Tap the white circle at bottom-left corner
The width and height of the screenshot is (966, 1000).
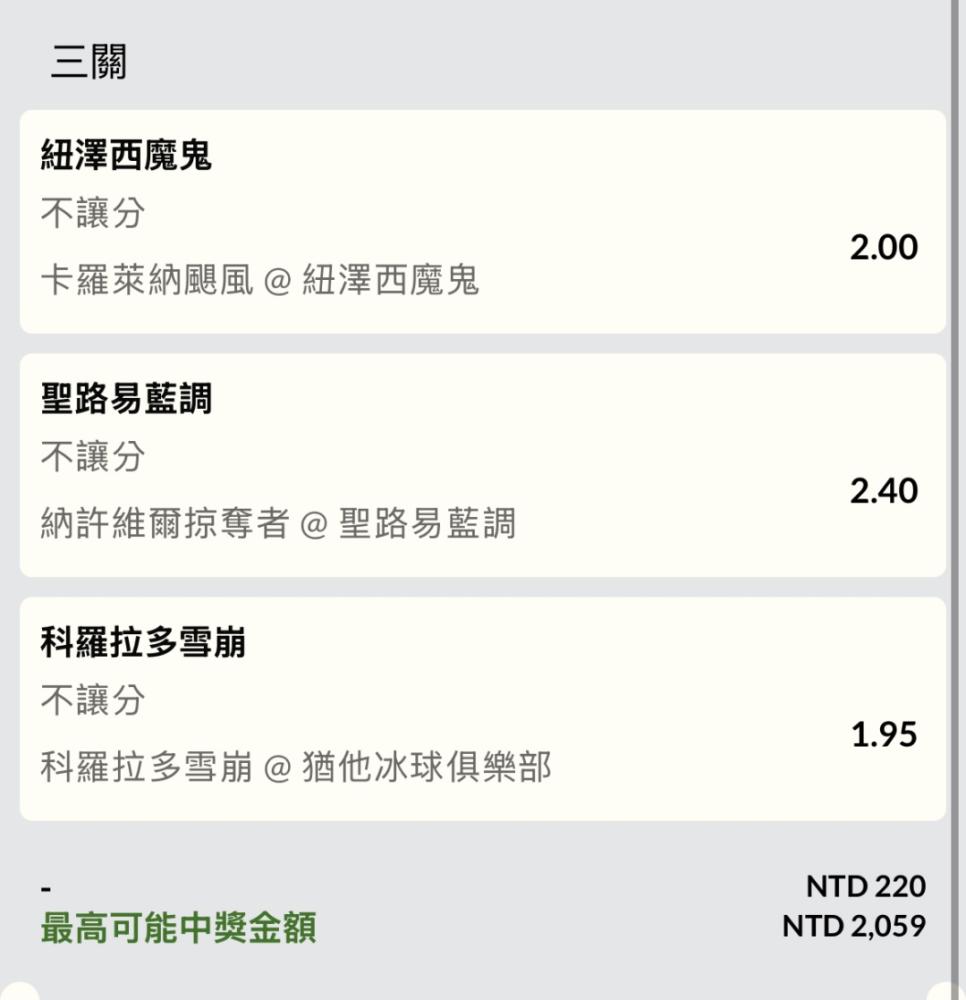click(18, 991)
